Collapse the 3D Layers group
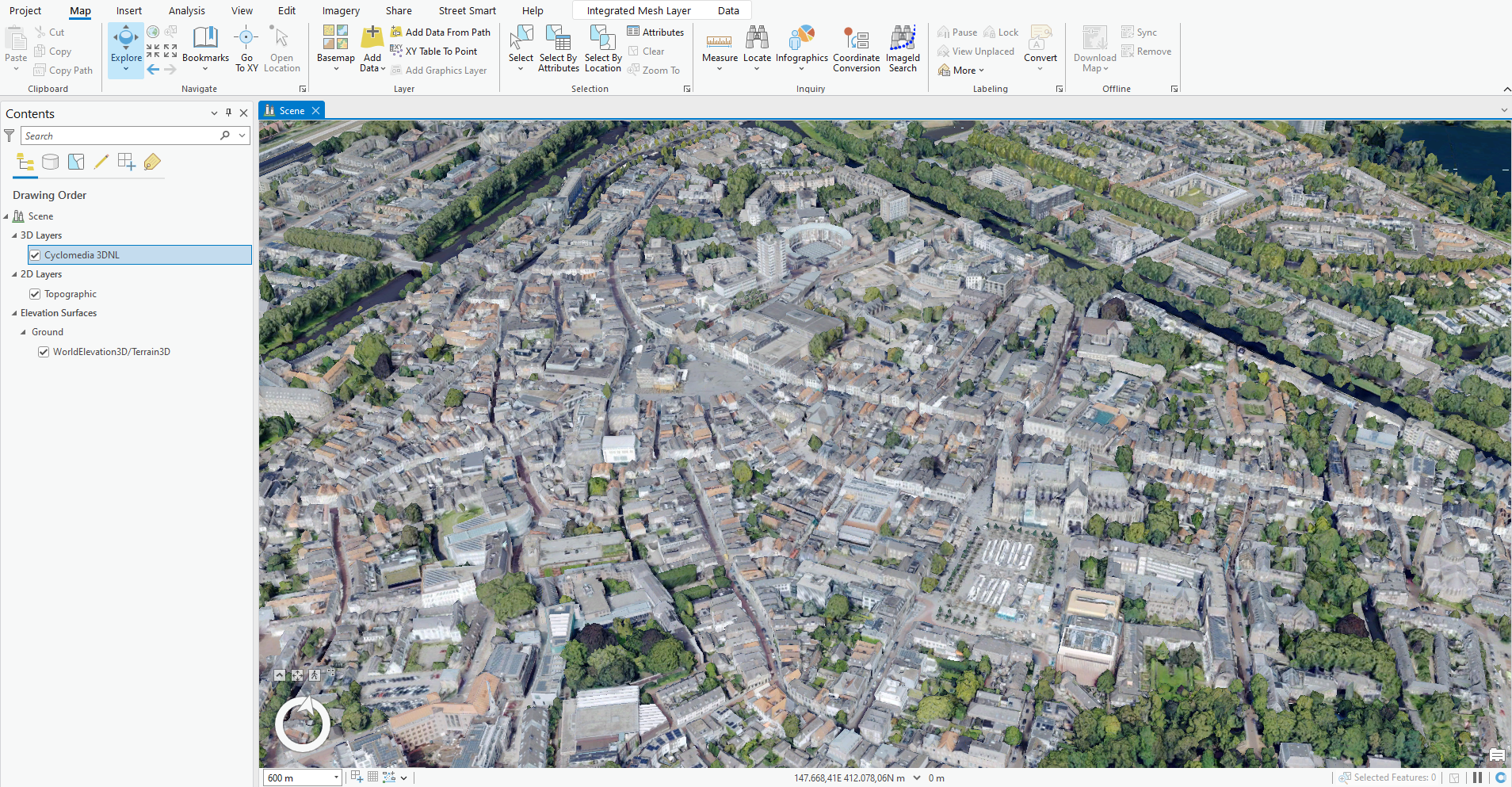1512x787 pixels. [14, 235]
